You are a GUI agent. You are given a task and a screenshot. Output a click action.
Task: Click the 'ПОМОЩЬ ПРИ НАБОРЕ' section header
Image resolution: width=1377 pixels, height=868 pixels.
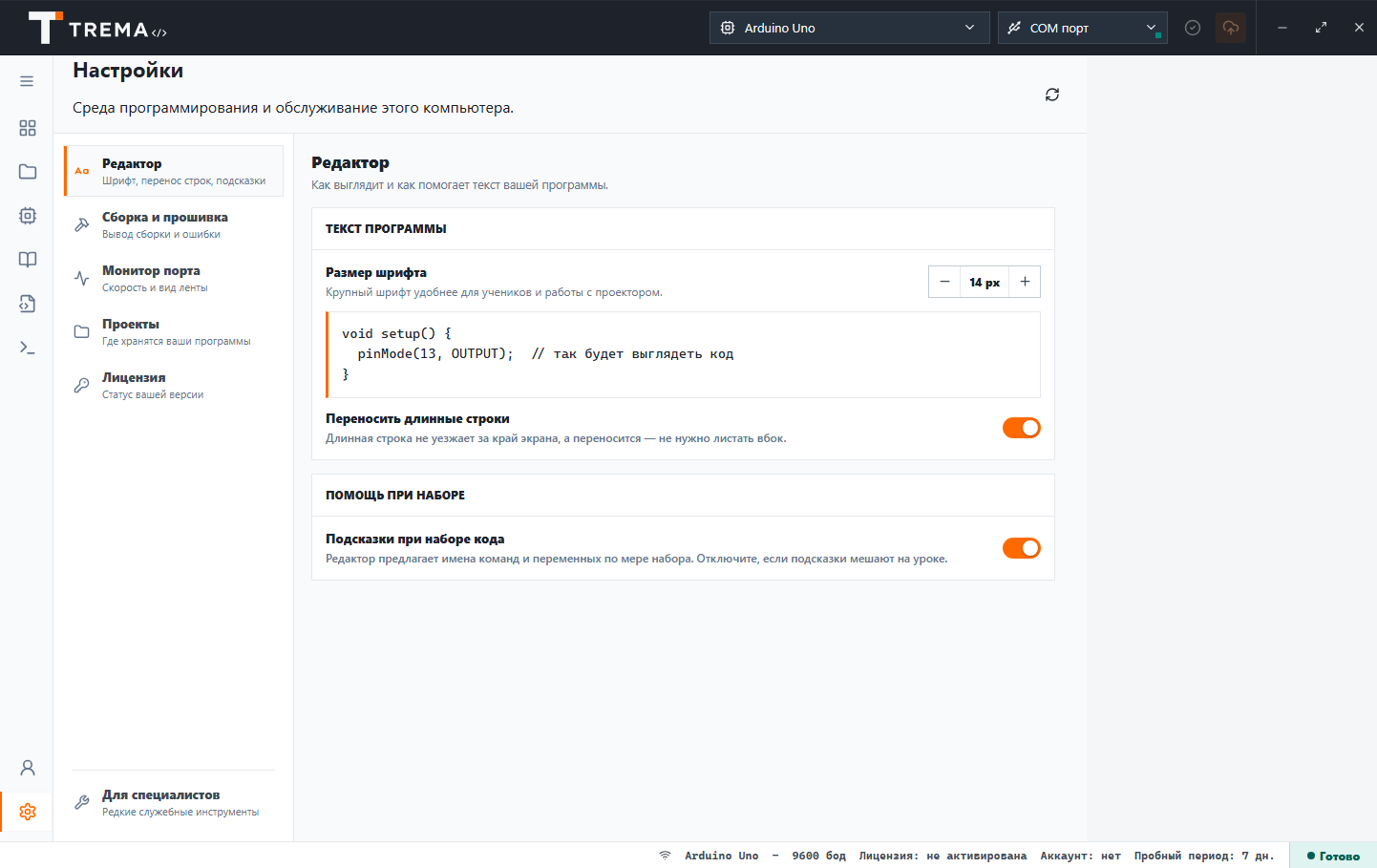click(x=395, y=495)
